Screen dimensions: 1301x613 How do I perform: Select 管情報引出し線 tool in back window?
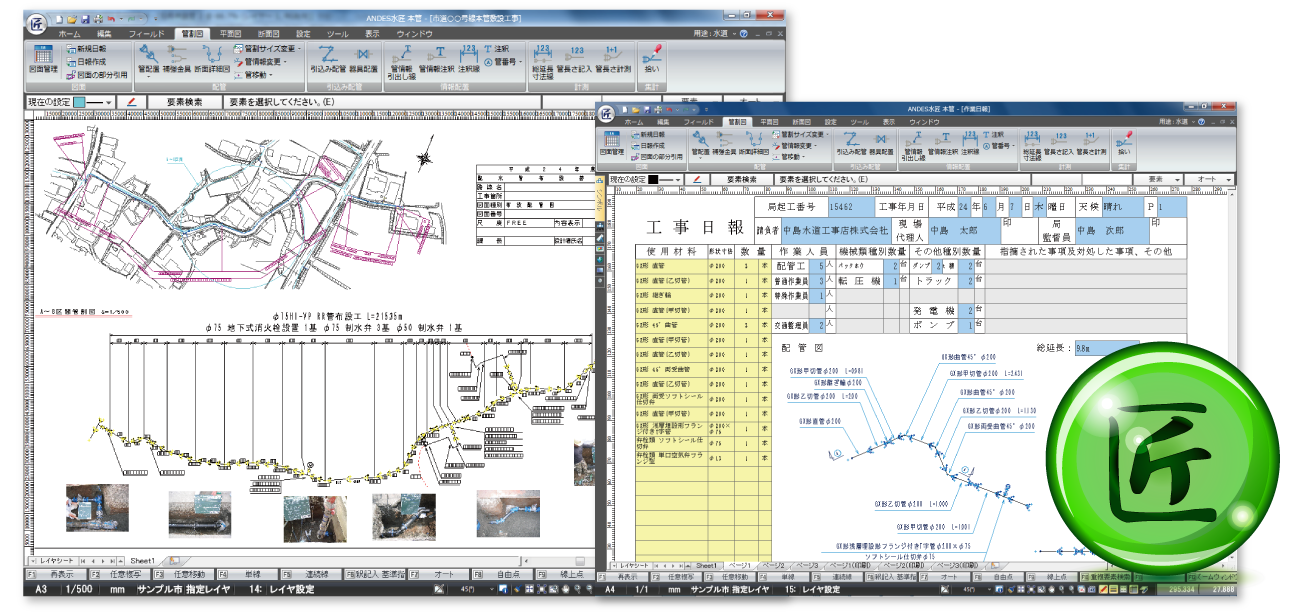pos(401,61)
